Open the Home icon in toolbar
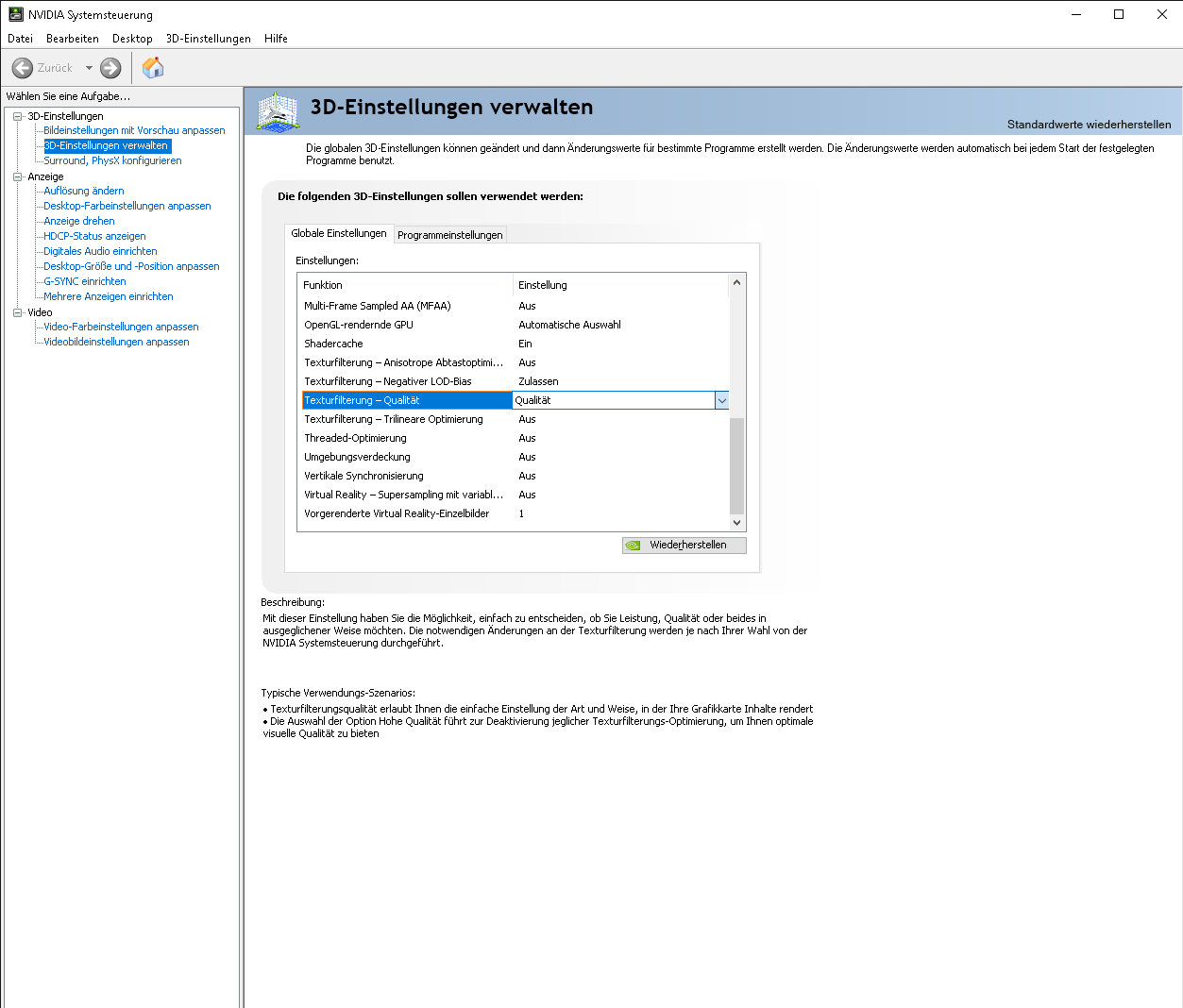Viewport: 1183px width, 1008px height. pos(153,67)
